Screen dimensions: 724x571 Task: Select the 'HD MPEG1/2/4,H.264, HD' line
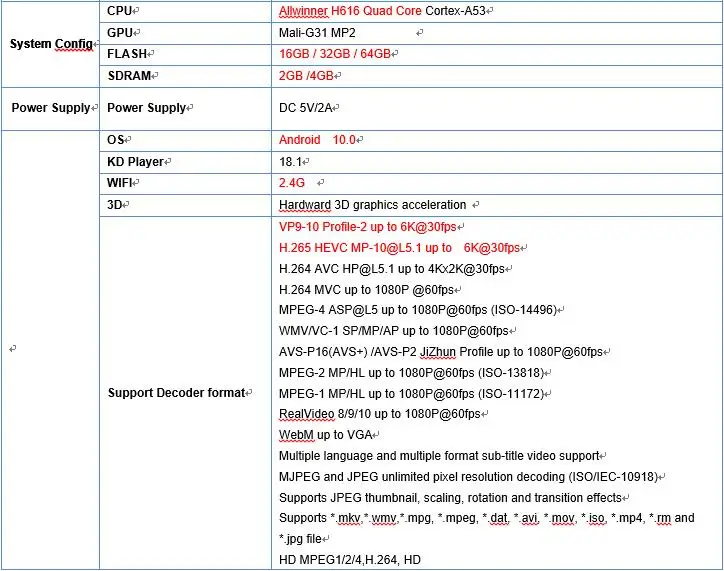click(x=350, y=560)
